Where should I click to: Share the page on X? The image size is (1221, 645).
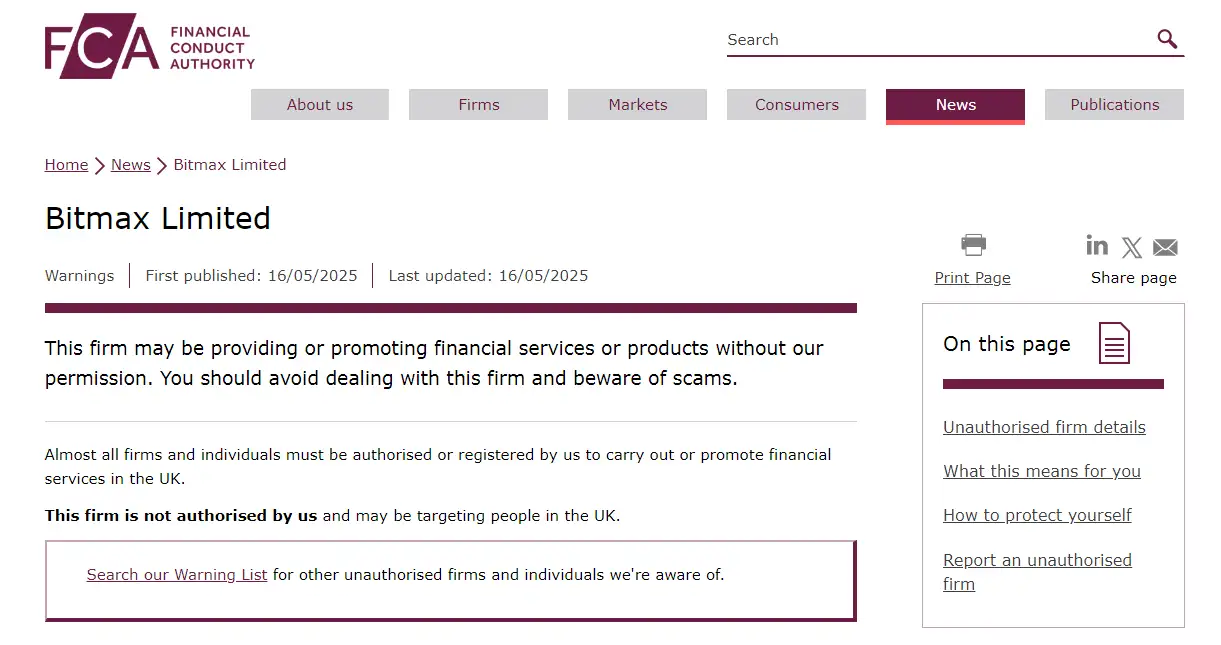[x=1132, y=247]
